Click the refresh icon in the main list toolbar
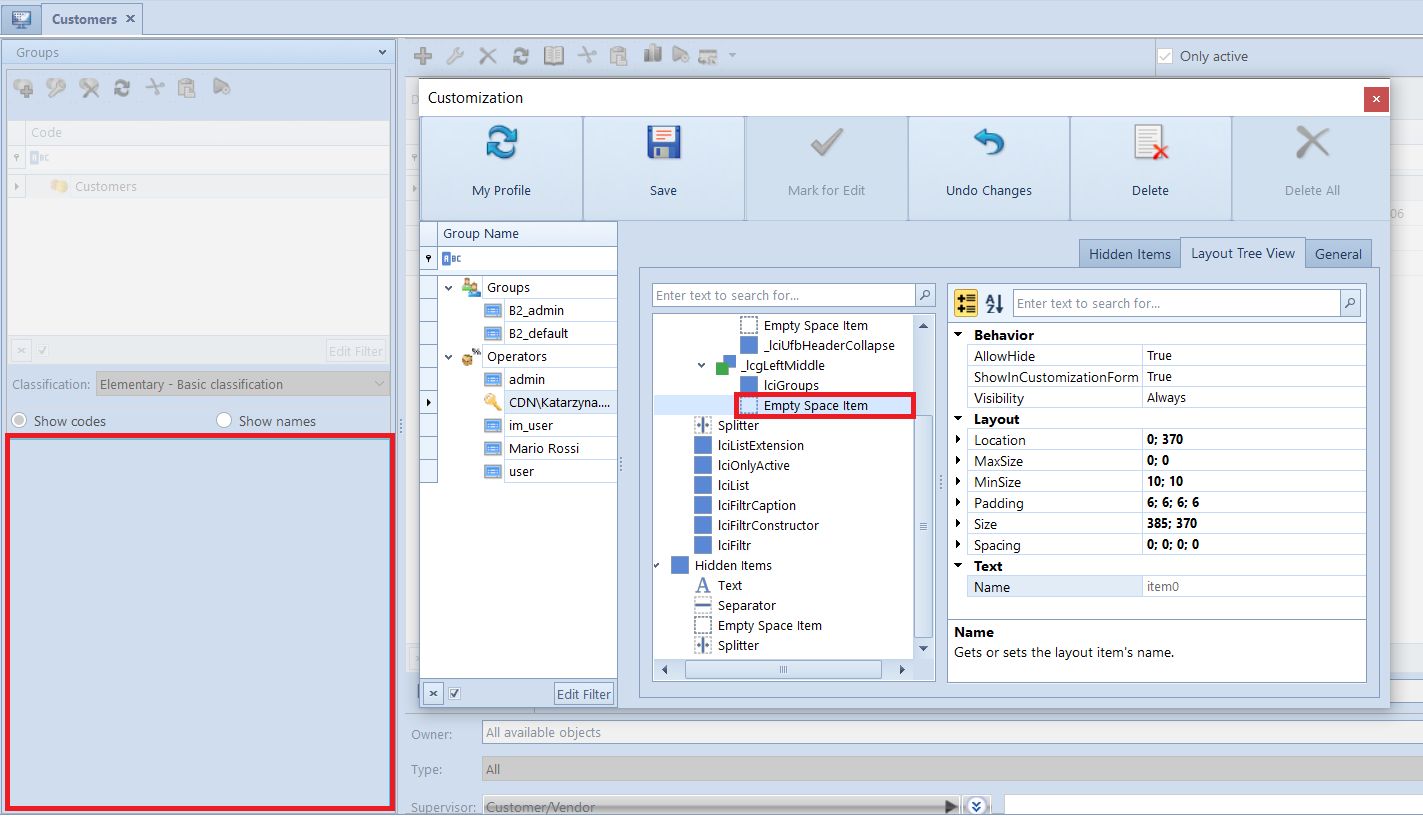 tap(521, 56)
